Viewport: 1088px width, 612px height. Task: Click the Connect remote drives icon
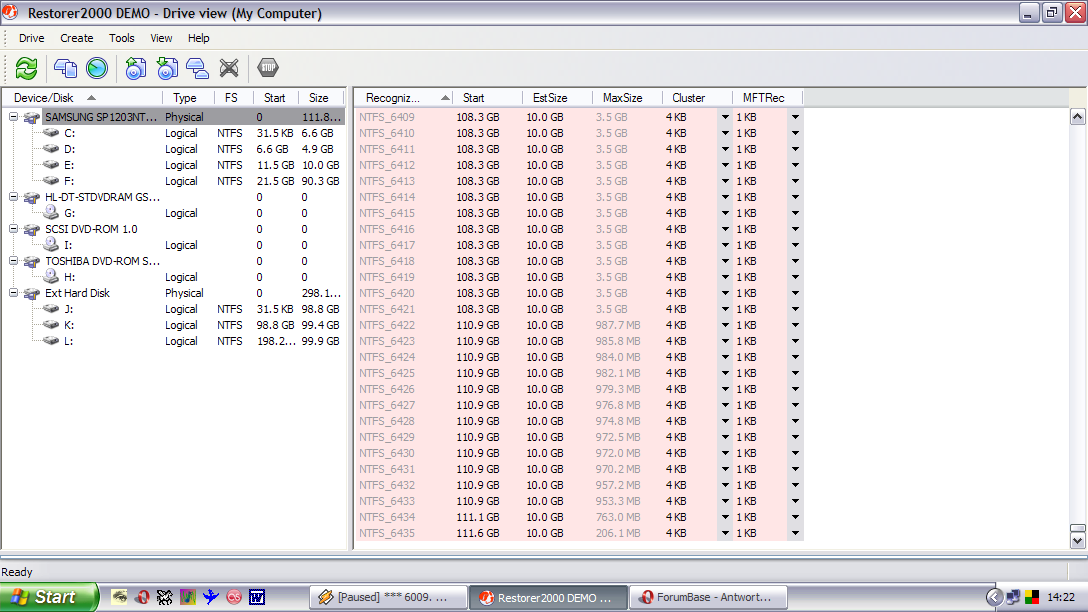click(198, 68)
